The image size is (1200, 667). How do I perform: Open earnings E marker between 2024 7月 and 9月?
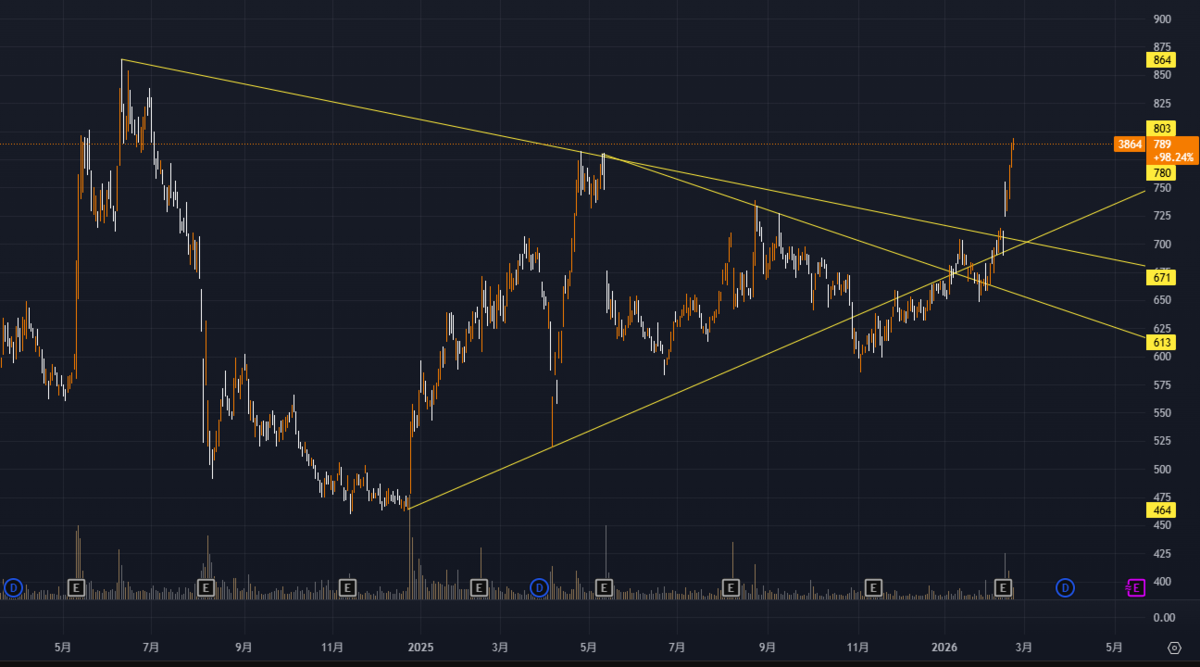tap(206, 587)
